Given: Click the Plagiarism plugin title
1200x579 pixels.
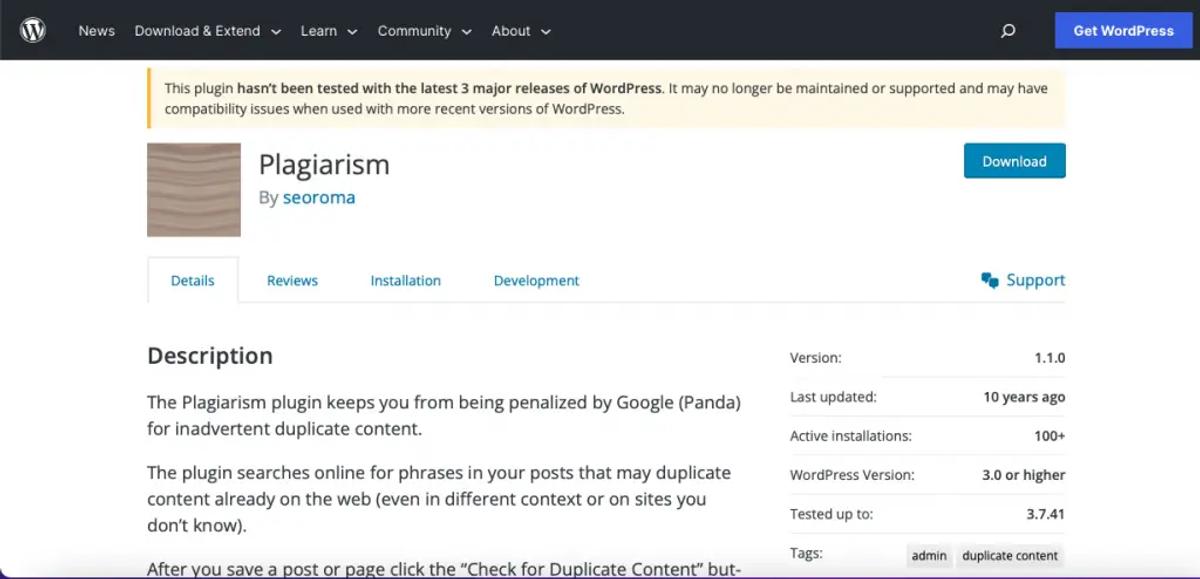Looking at the screenshot, I should [324, 164].
